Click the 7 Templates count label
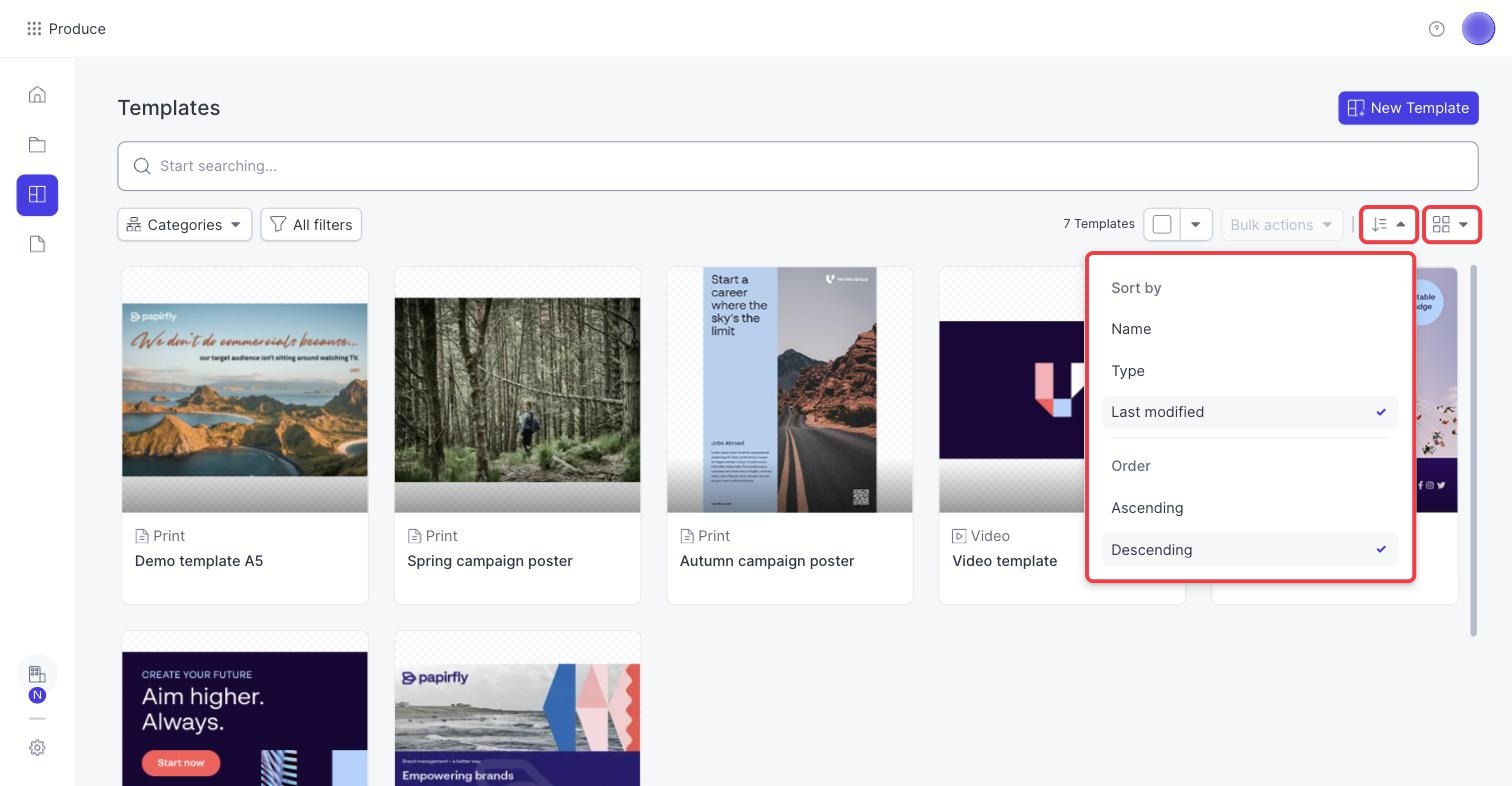The image size is (1512, 786). click(1099, 224)
